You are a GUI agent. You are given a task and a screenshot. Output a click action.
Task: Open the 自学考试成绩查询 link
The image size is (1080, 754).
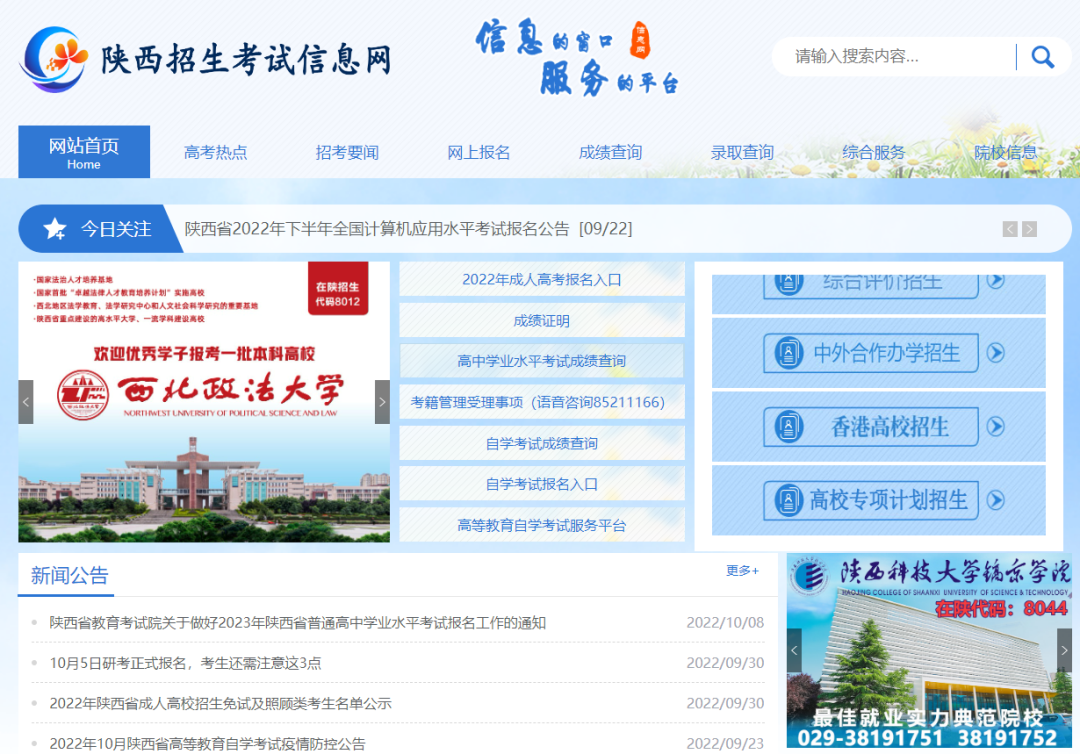click(x=541, y=442)
